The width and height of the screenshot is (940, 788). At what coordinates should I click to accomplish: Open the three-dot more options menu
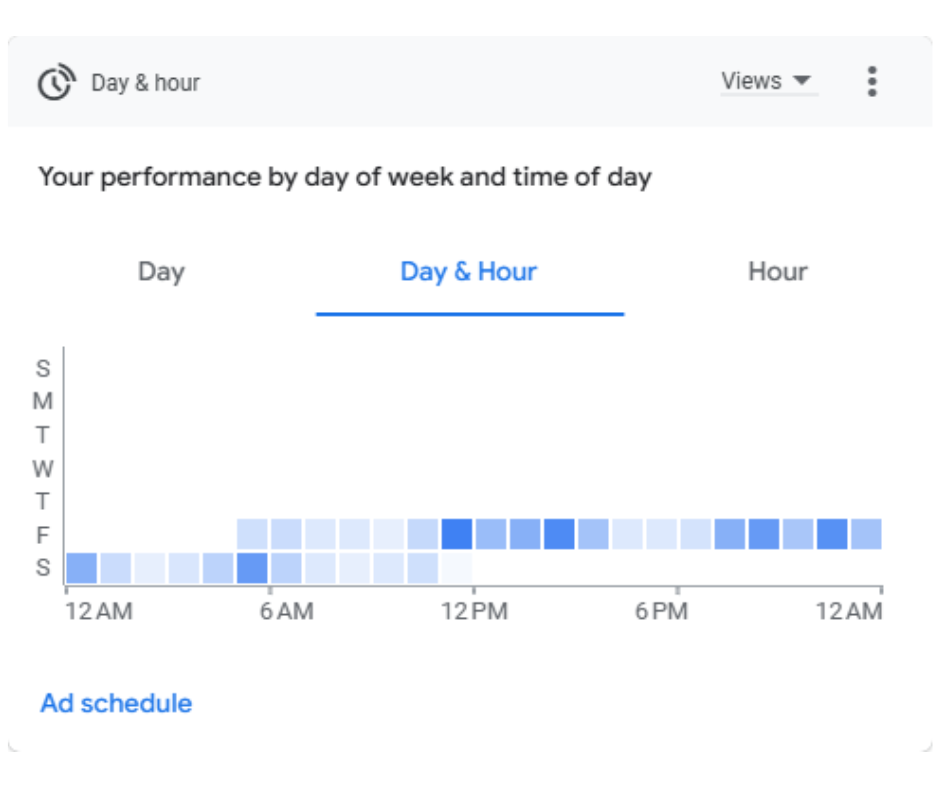[872, 82]
